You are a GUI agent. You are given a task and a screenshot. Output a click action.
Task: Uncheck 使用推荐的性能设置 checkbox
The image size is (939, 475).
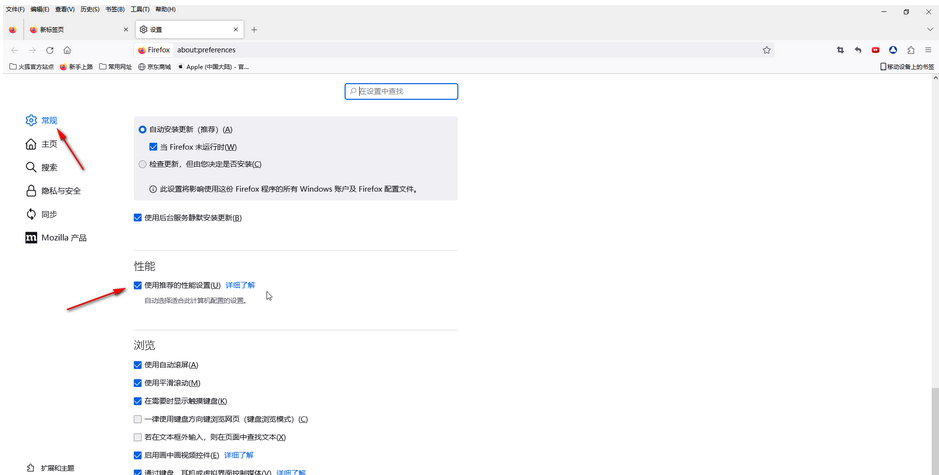coord(138,285)
